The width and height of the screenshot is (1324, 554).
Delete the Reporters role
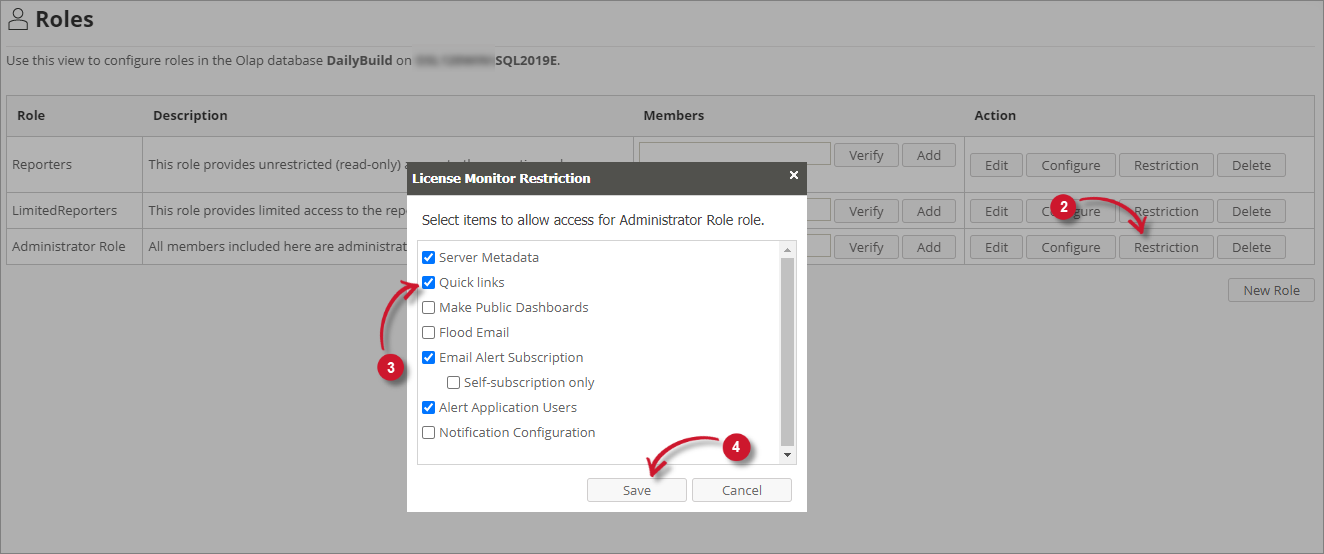[x=1251, y=165]
